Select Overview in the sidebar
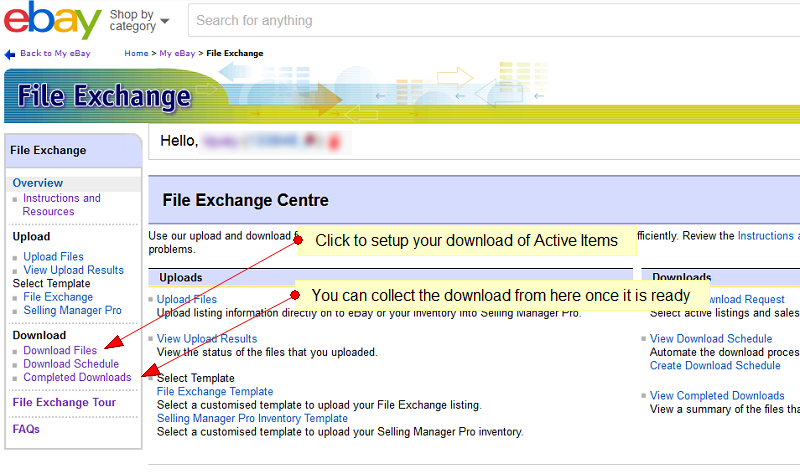The width and height of the screenshot is (800, 474). tap(37, 183)
